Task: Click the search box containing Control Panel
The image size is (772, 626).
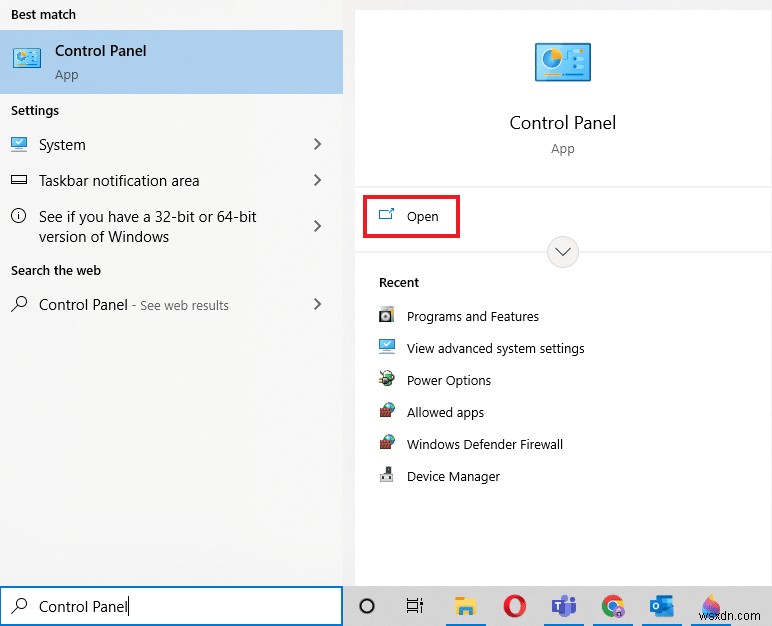Action: tap(171, 606)
